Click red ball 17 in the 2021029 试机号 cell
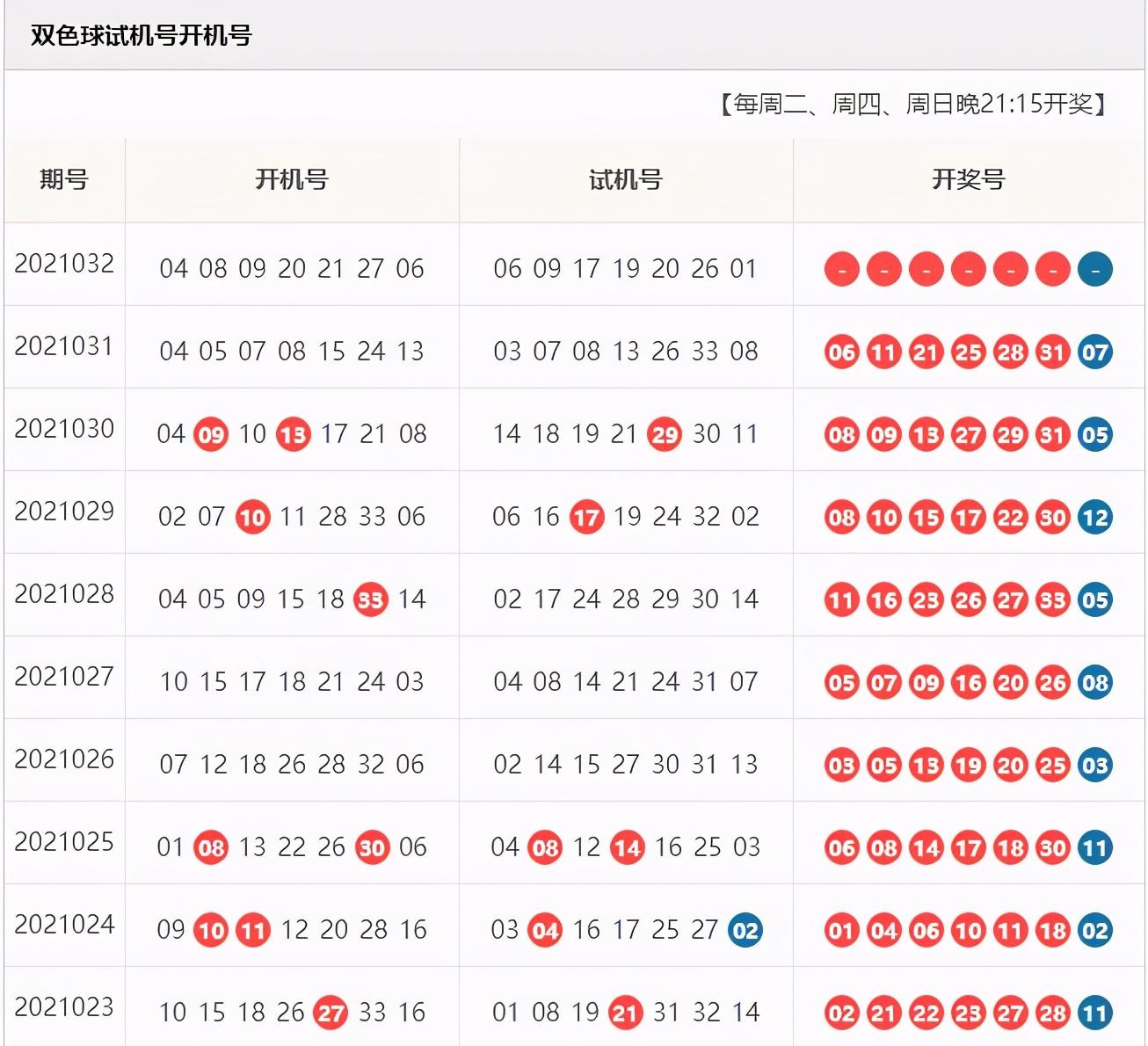The height and width of the screenshot is (1046, 1148). (x=586, y=518)
